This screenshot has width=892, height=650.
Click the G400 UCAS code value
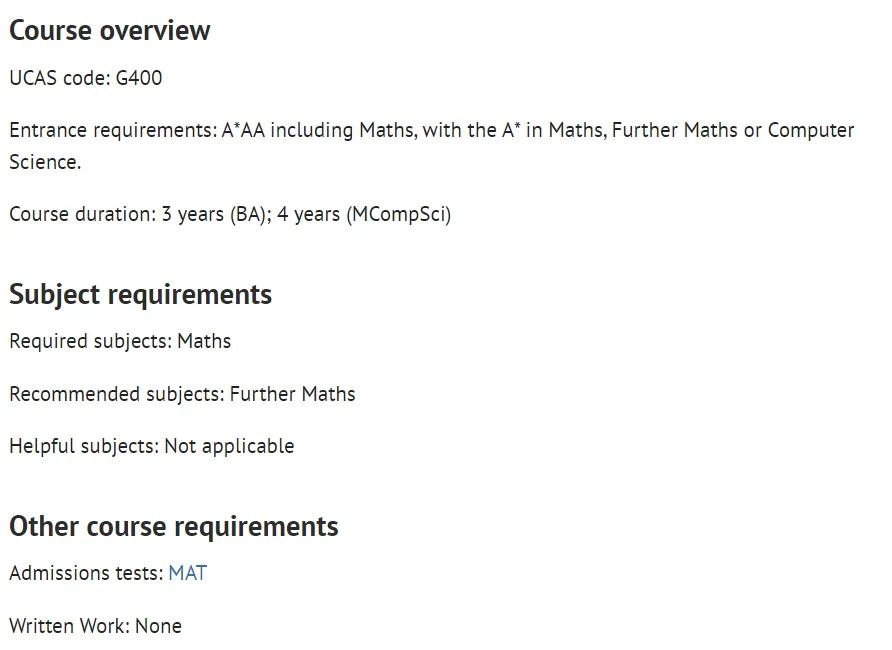(139, 78)
